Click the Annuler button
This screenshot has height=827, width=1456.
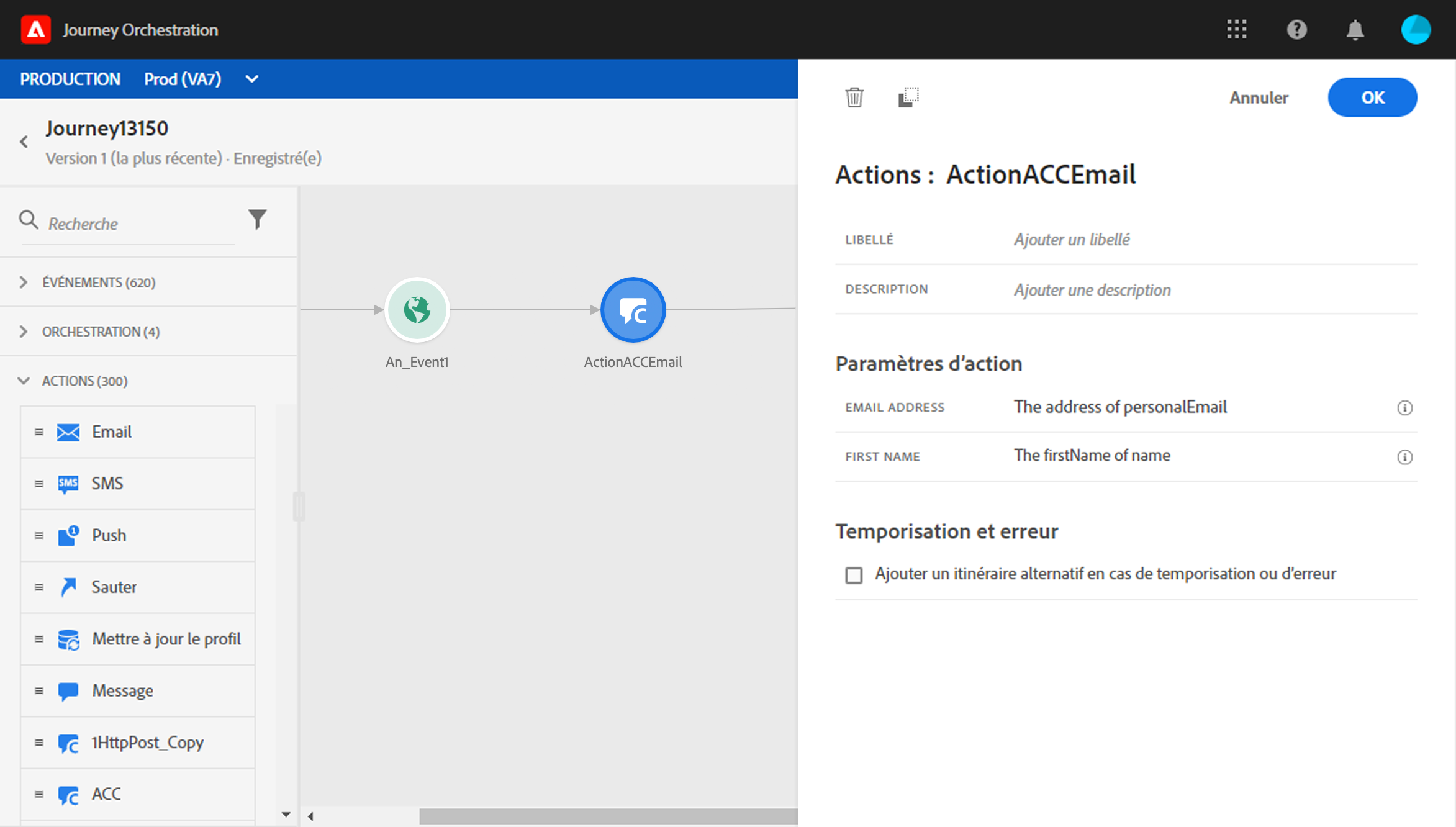1259,97
